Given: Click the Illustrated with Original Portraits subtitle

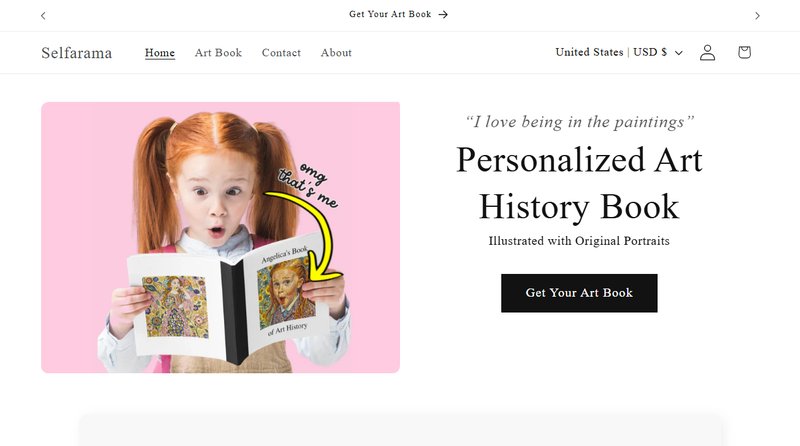Looking at the screenshot, I should click(579, 241).
